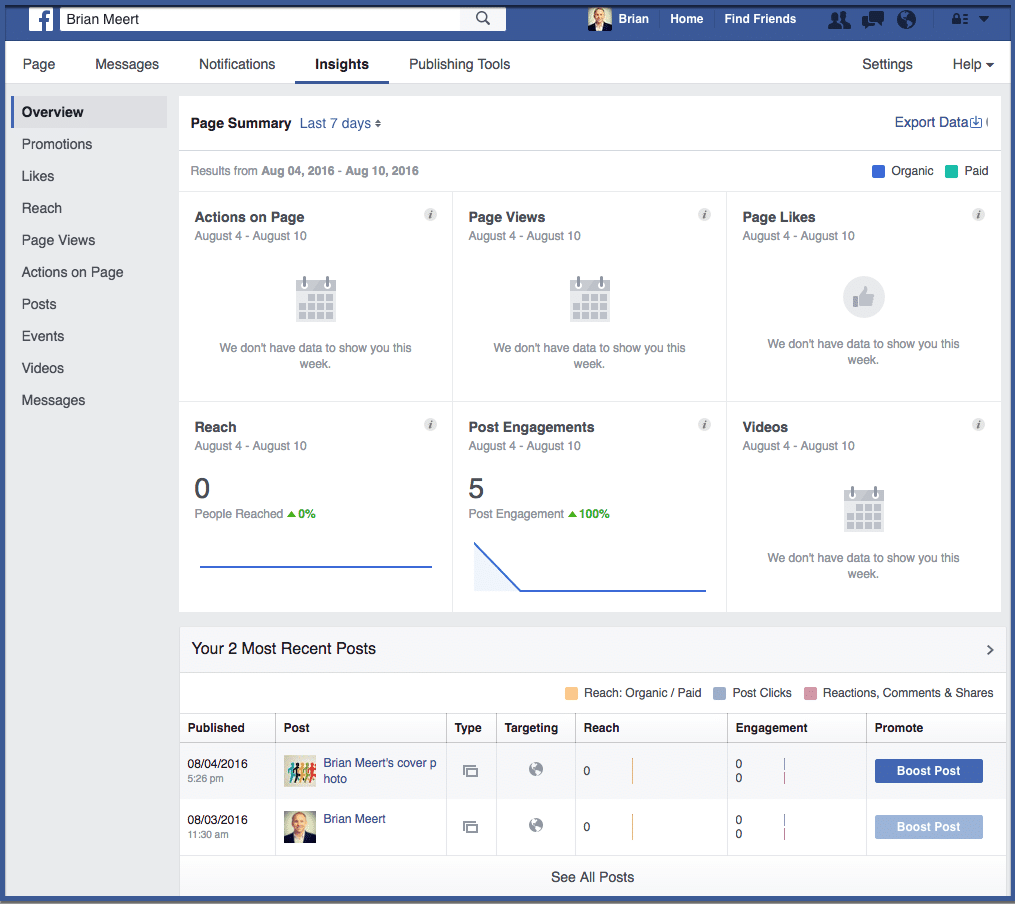Click the Brian Meert post thumbnail
The width and height of the screenshot is (1015, 904).
[300, 827]
